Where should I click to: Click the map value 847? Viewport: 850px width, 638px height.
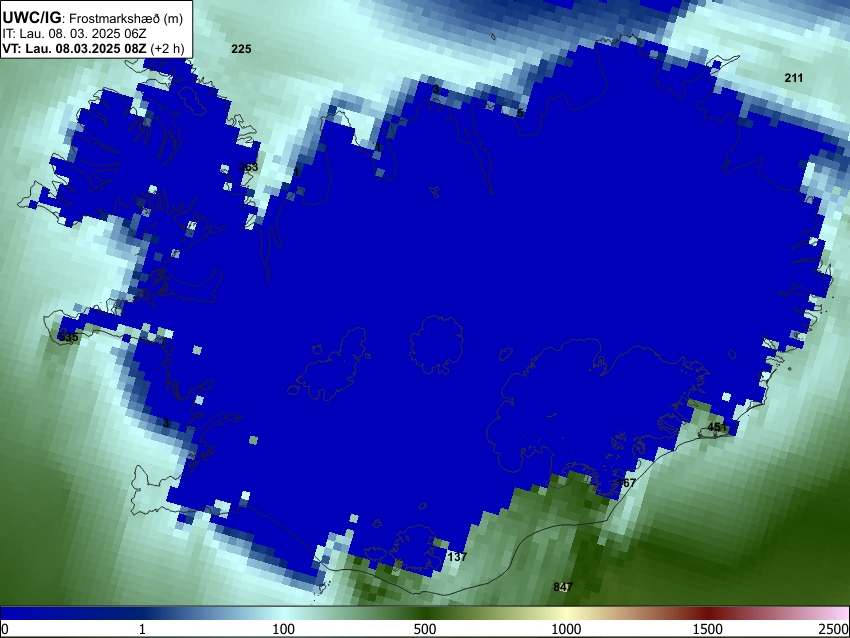tap(563, 587)
